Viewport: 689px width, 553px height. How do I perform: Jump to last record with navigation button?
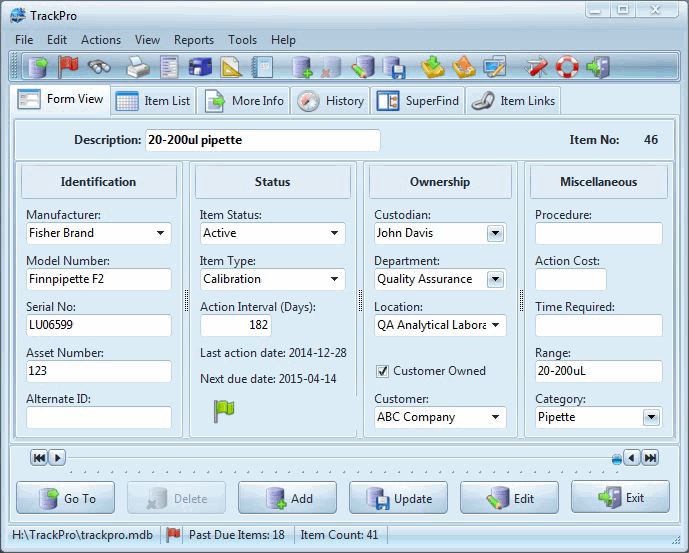[x=650, y=458]
